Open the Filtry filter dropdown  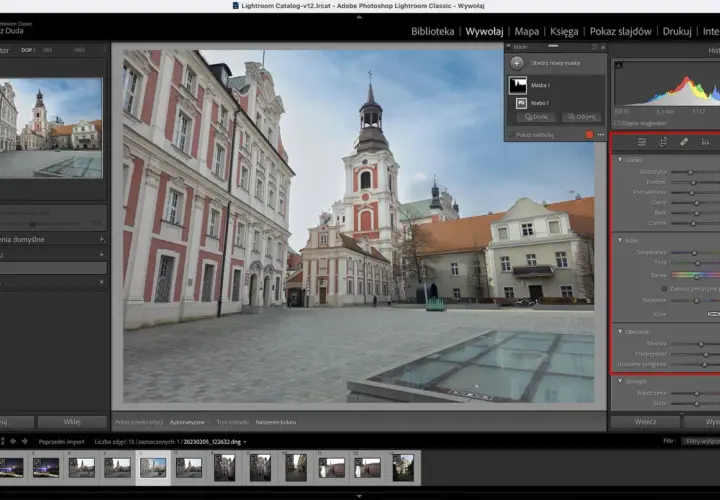coord(701,441)
